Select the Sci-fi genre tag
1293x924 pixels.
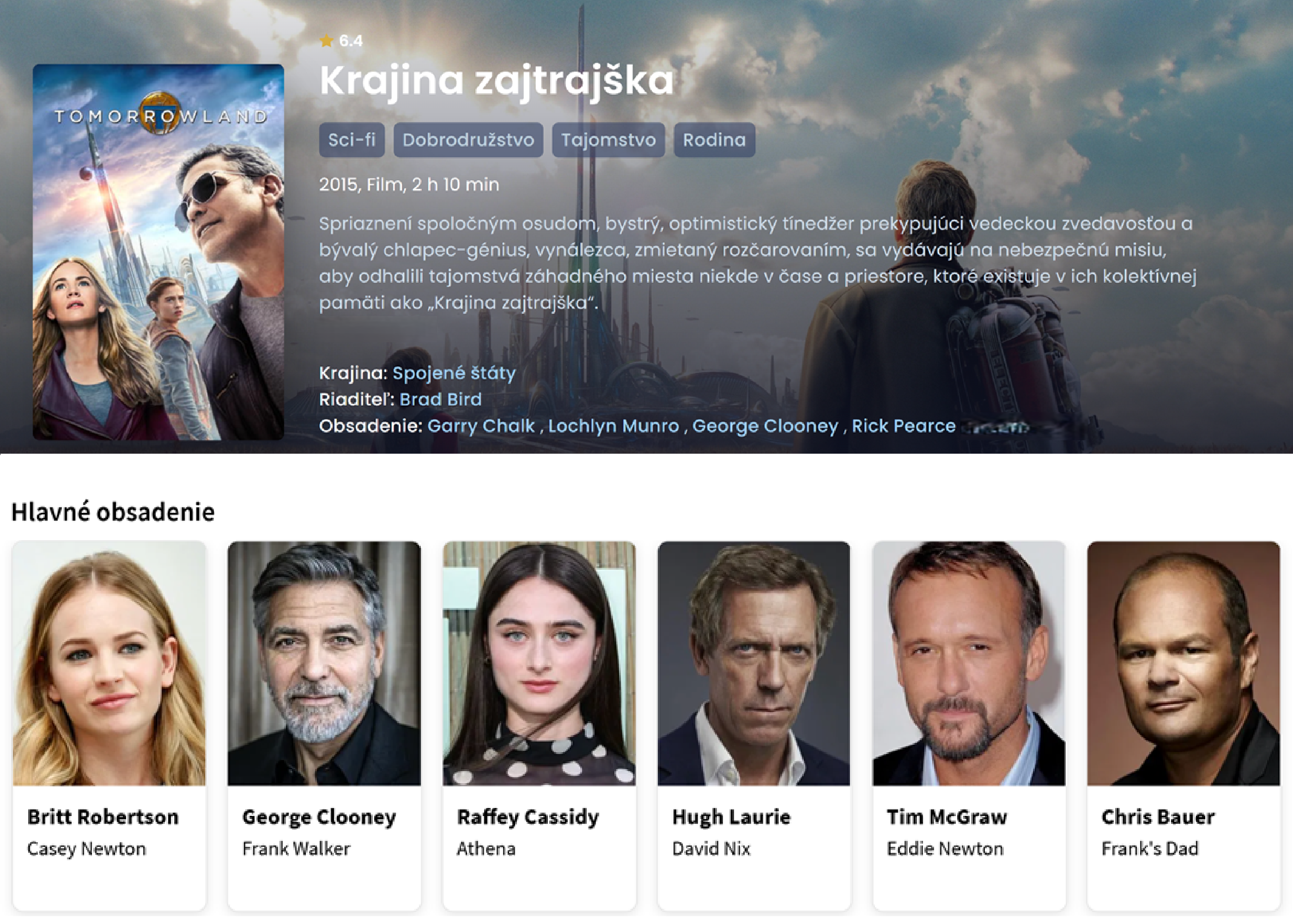(x=352, y=140)
